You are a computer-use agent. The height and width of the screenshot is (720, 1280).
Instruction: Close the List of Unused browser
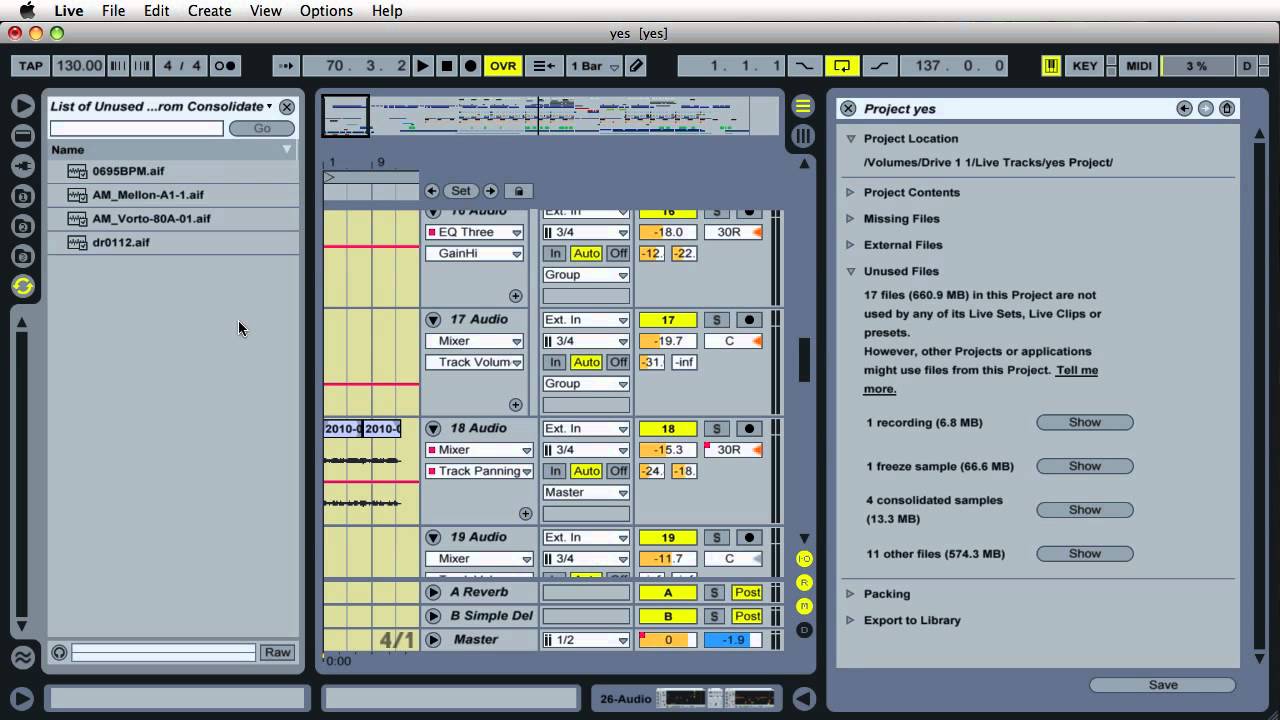(x=287, y=107)
